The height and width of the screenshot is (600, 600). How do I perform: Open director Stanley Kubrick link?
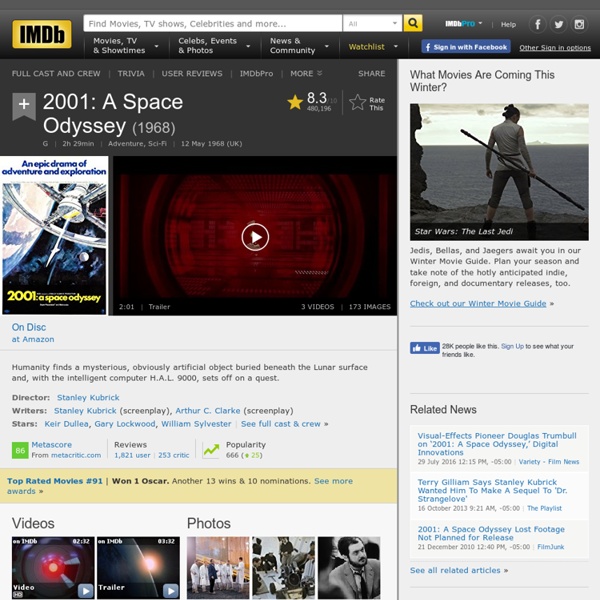(88, 398)
